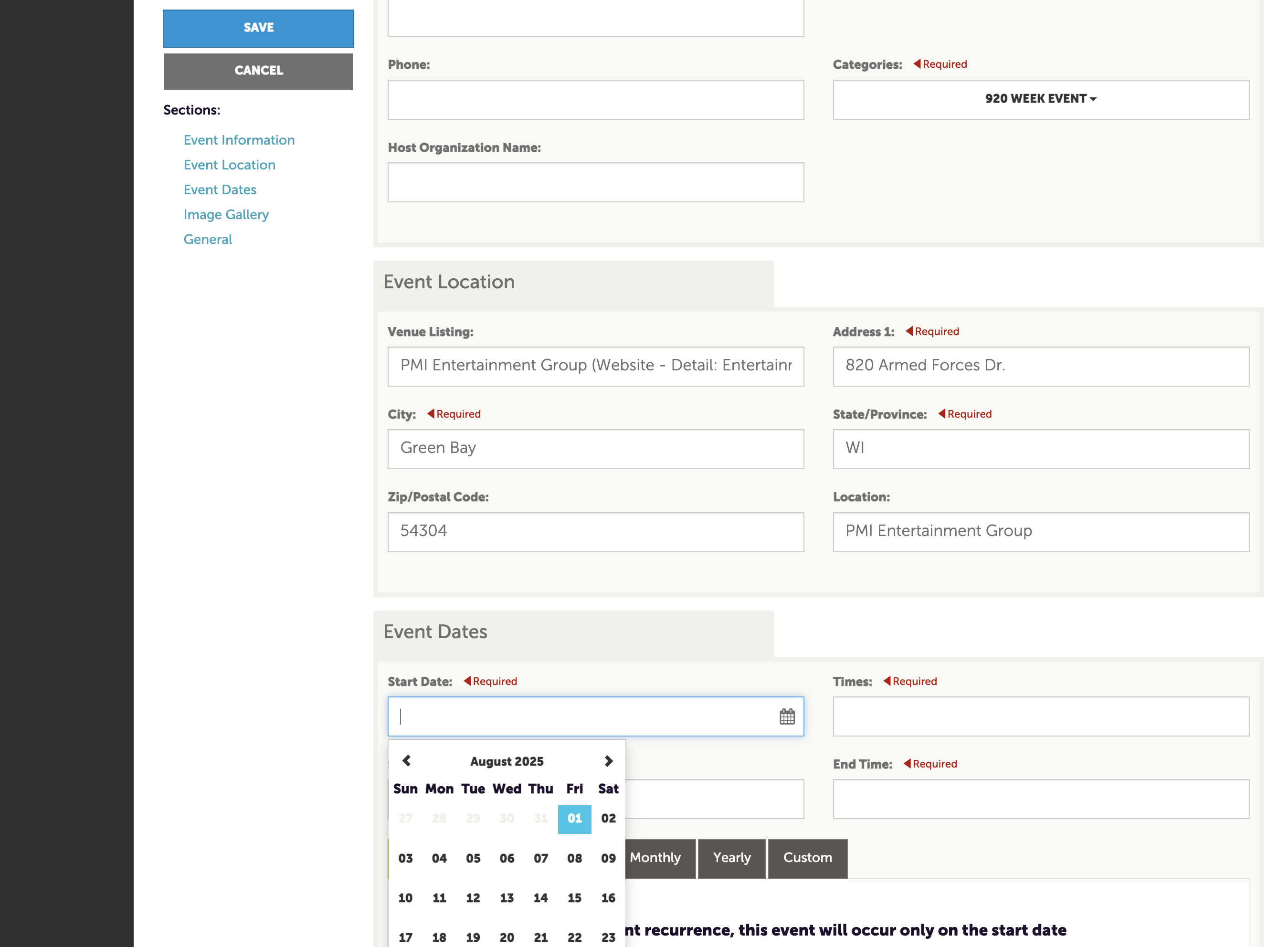Click the August 2025 calendar title
This screenshot has width=1288, height=947.
[507, 761]
